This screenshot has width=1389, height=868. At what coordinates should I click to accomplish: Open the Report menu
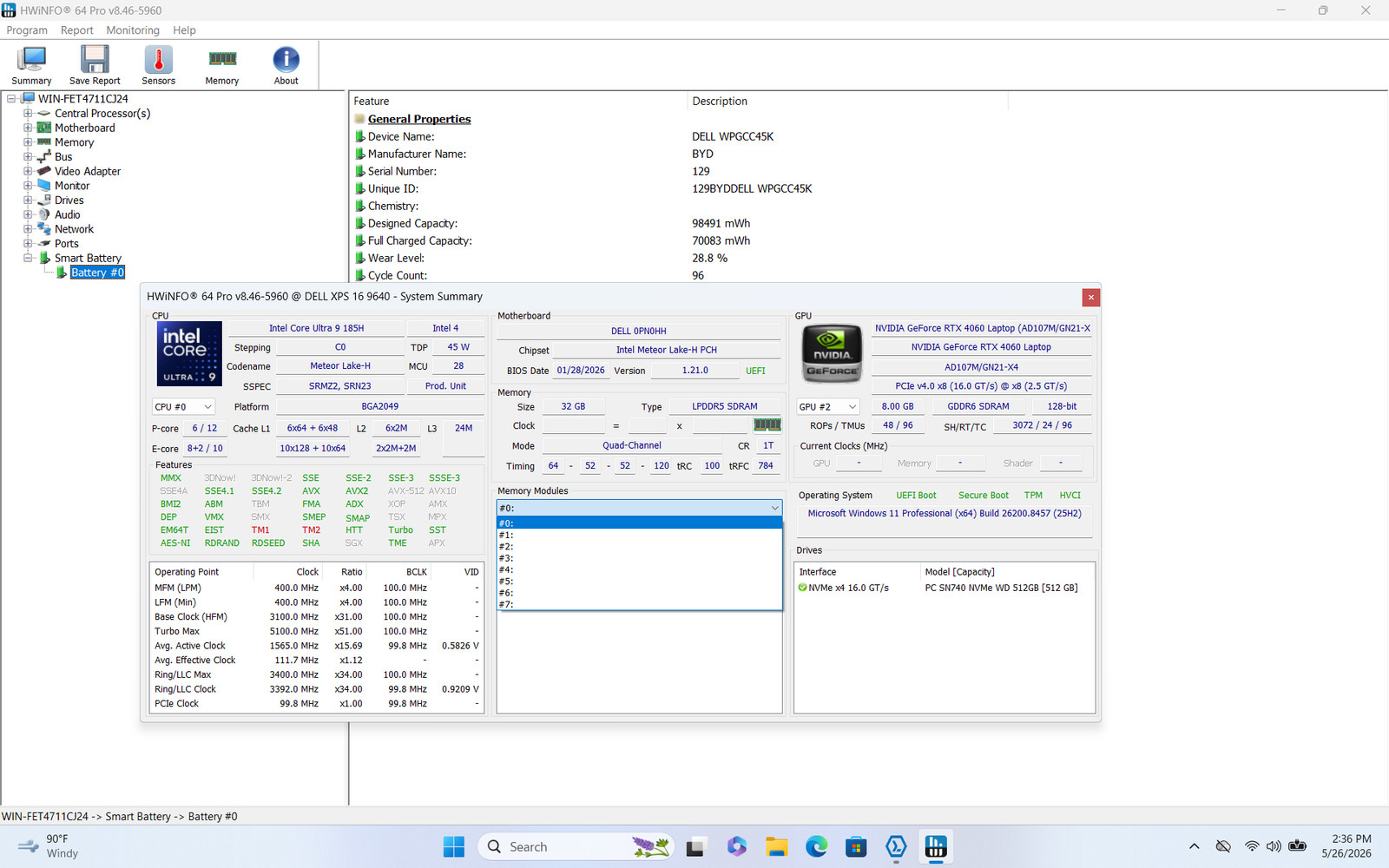pyautogui.click(x=76, y=30)
